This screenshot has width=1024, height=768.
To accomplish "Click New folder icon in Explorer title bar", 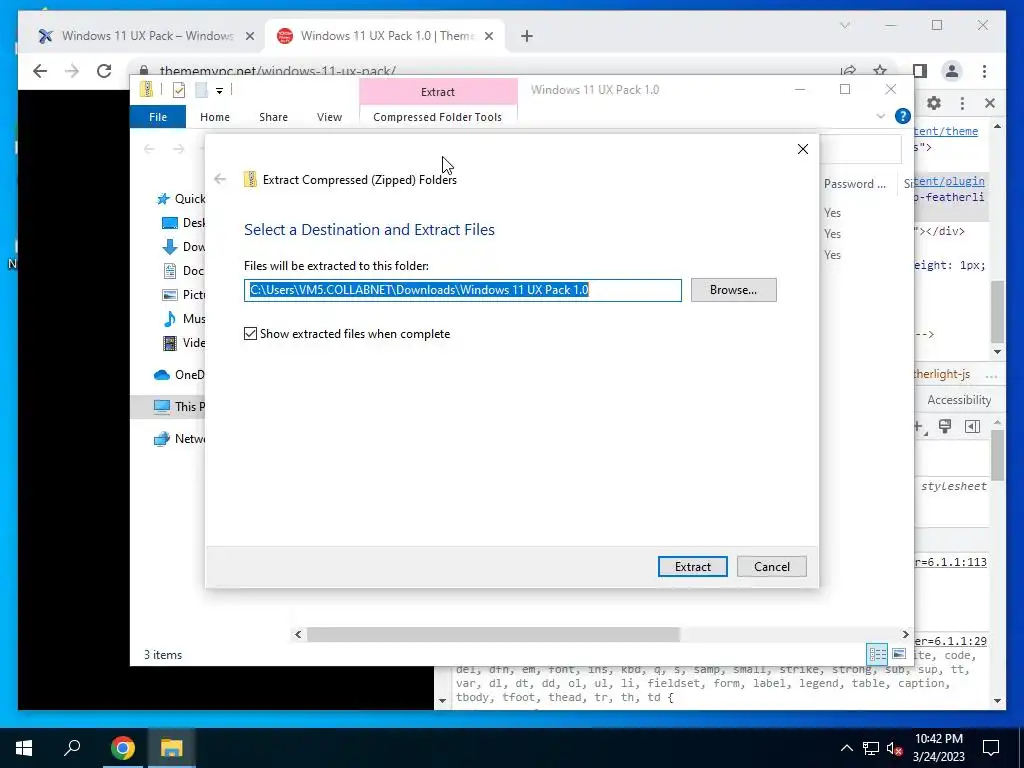I will (x=201, y=90).
